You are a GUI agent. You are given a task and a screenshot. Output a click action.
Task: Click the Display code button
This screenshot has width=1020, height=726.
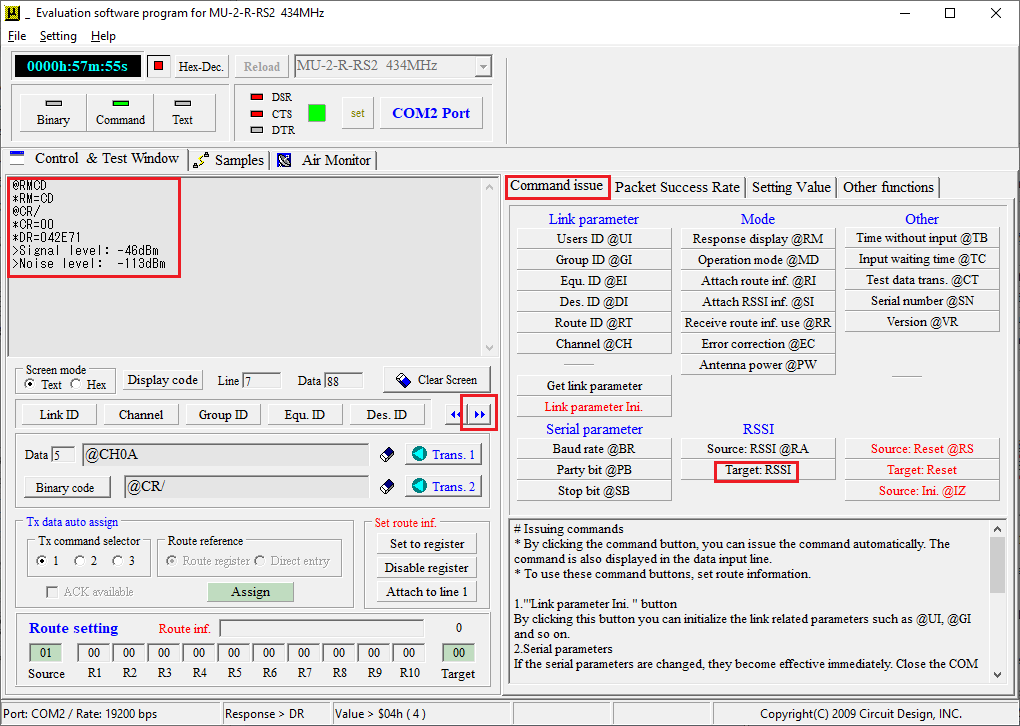point(163,380)
